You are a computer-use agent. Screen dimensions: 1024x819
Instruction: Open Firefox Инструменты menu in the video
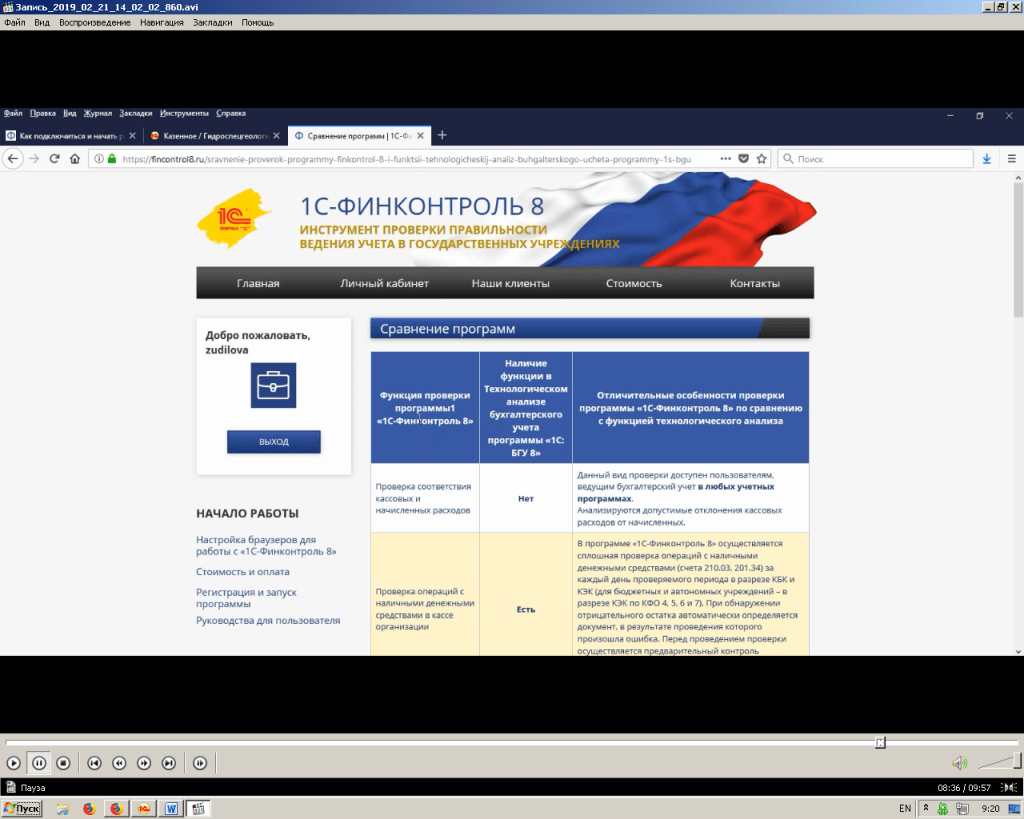pyautogui.click(x=184, y=113)
